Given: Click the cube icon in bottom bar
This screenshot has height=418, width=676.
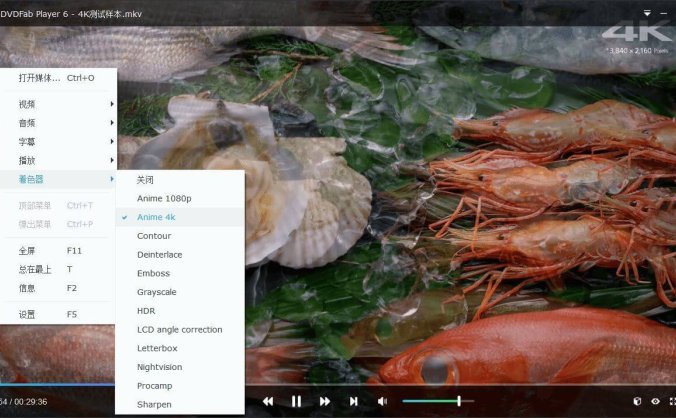Looking at the screenshot, I should coord(637,401).
